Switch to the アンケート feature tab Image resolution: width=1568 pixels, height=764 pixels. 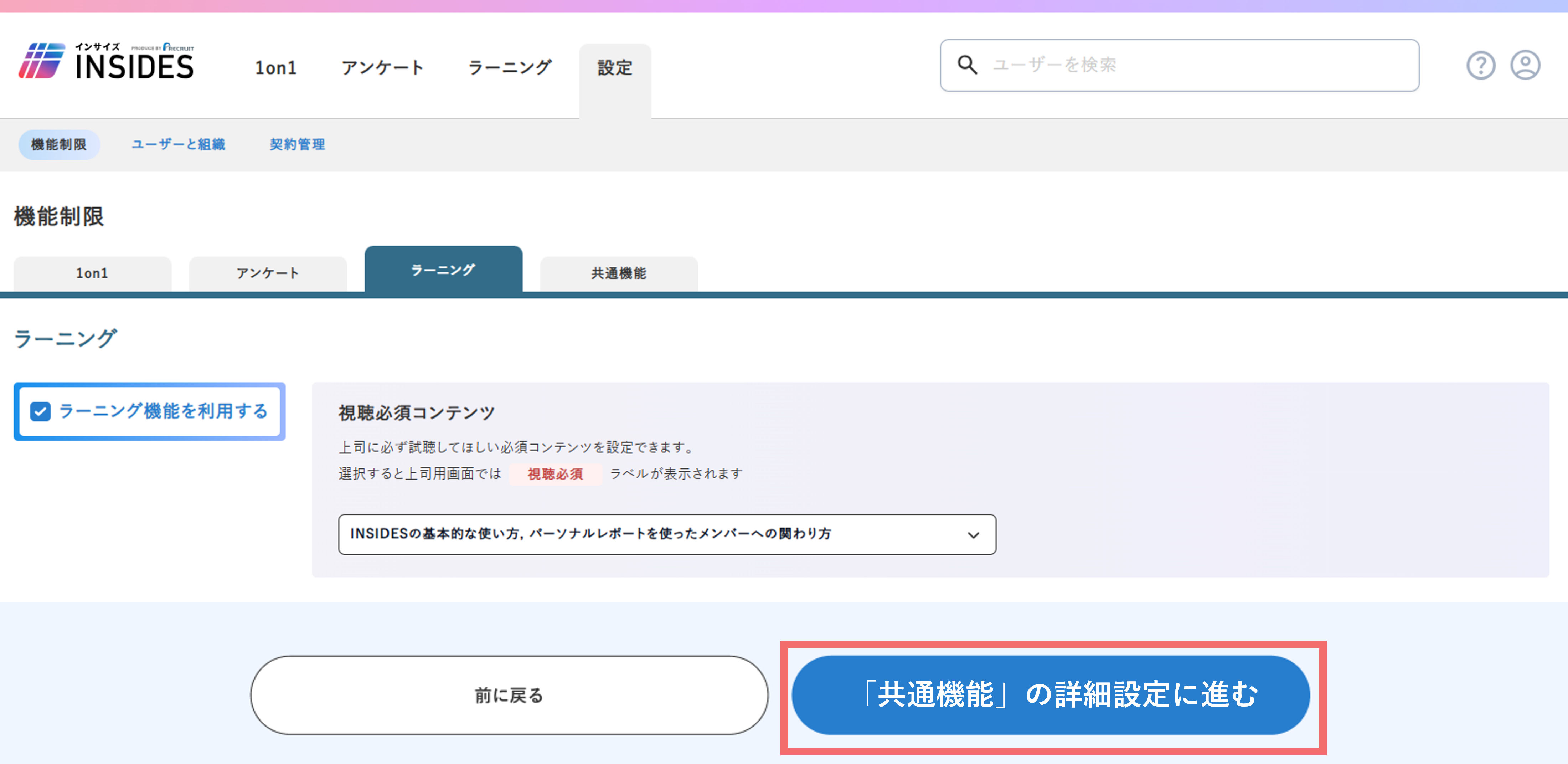pos(268,273)
